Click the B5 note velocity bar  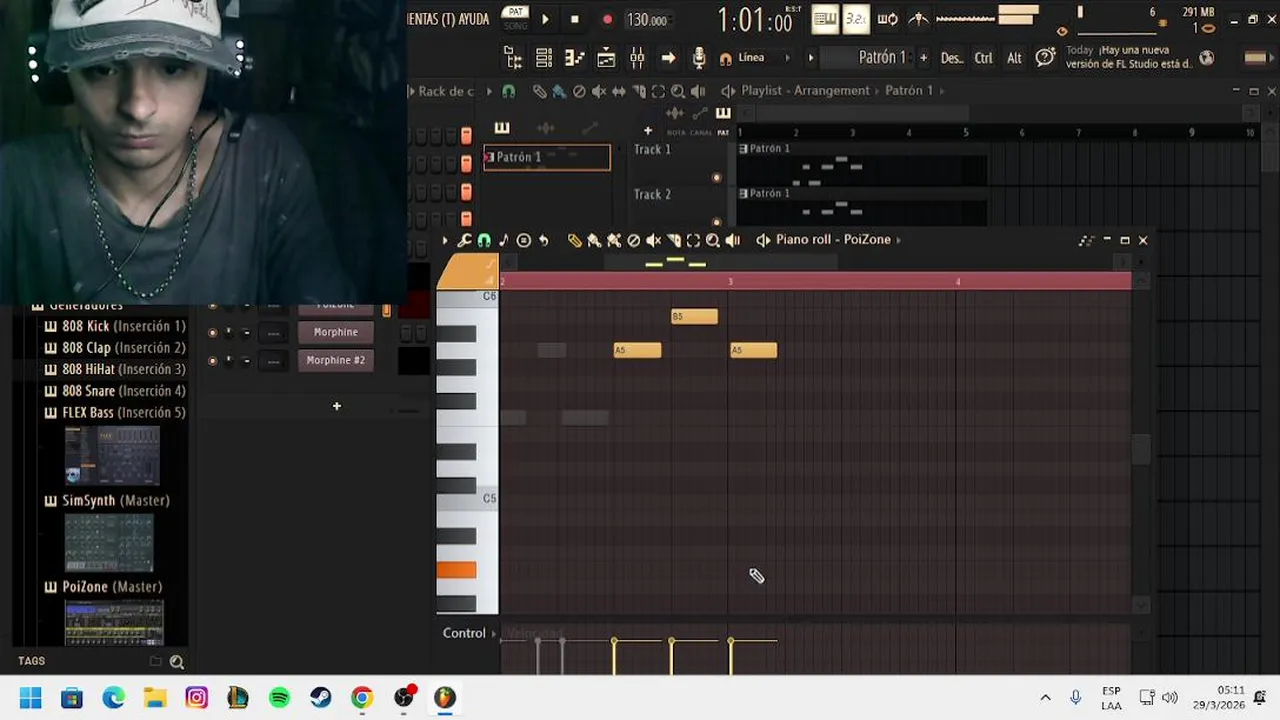coord(672,656)
